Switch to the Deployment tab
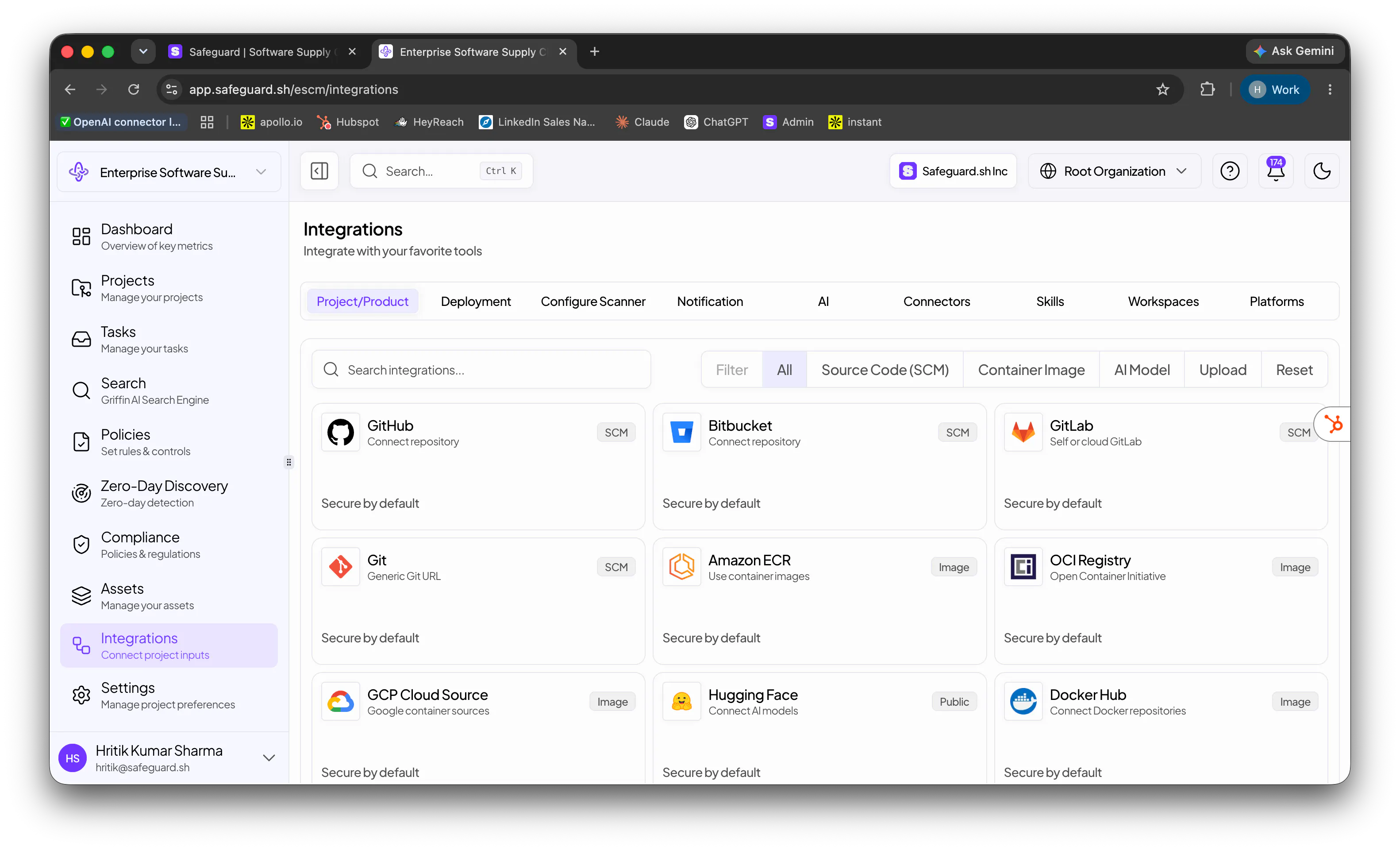Viewport: 1400px width, 850px height. tap(476, 301)
